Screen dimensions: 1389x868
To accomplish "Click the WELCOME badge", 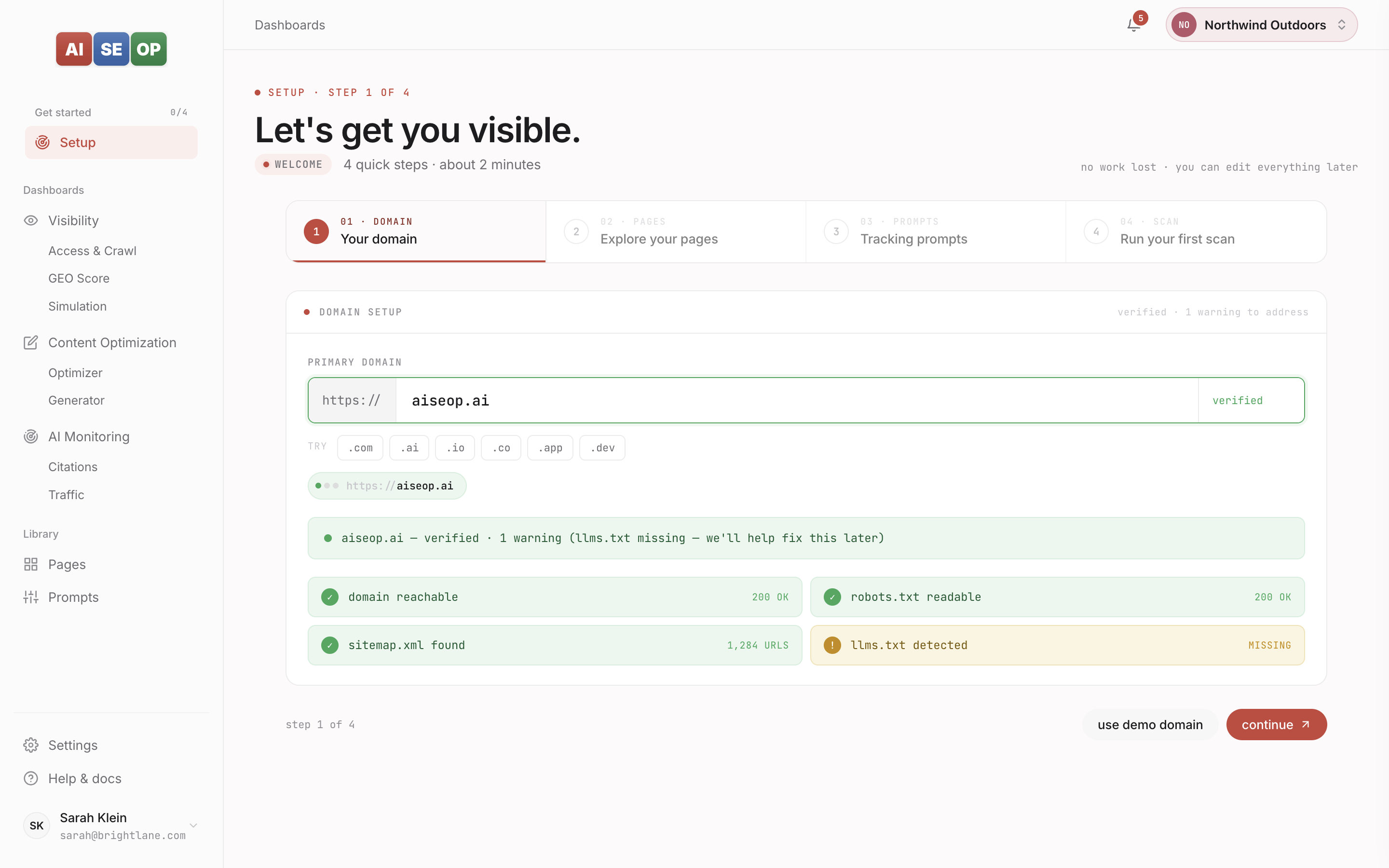I will (293, 164).
